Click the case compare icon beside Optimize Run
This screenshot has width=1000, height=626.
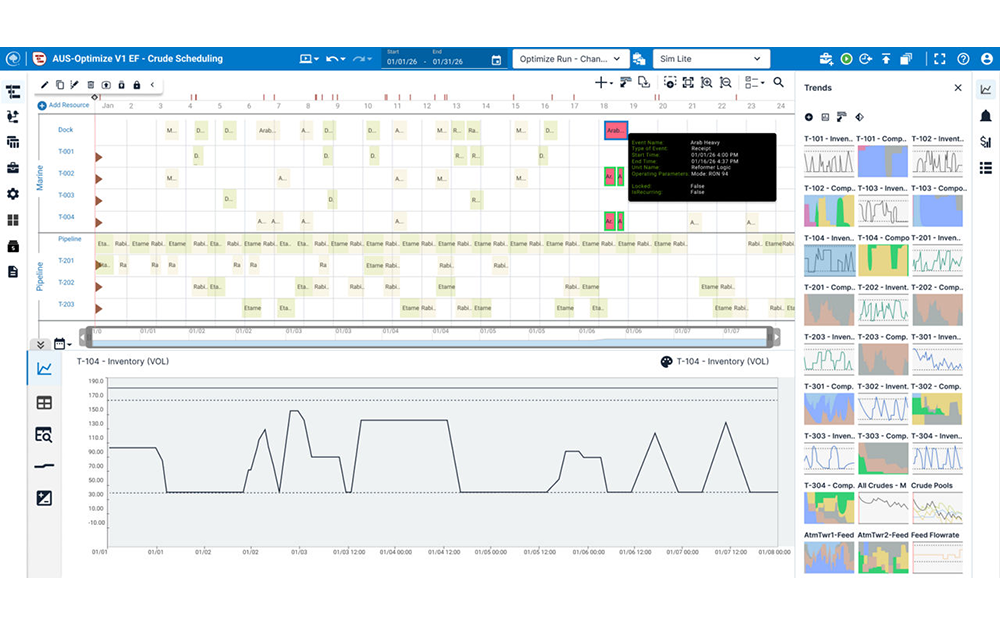639,59
